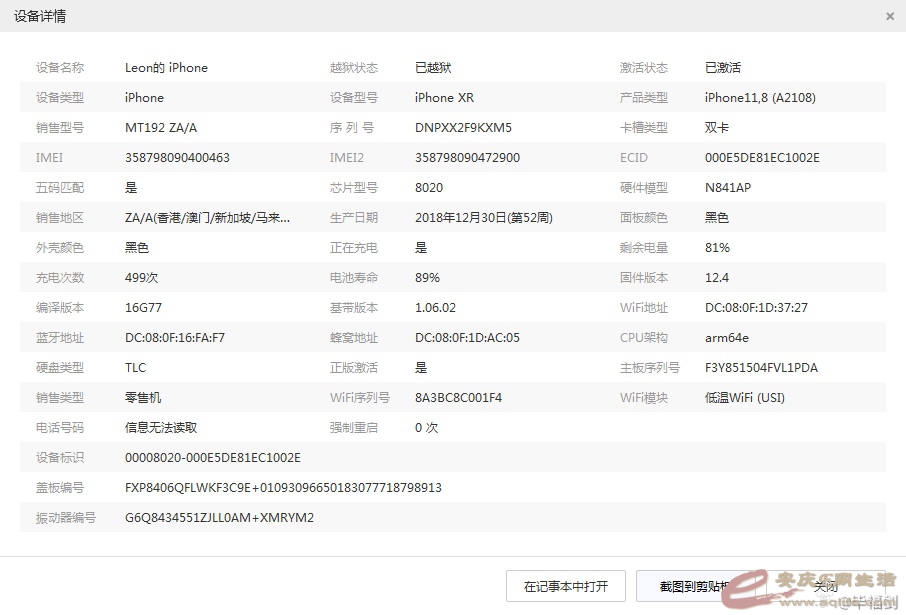Click the 蓝牙地址 value DC:08:0F:16:FA:F7

tap(175, 338)
